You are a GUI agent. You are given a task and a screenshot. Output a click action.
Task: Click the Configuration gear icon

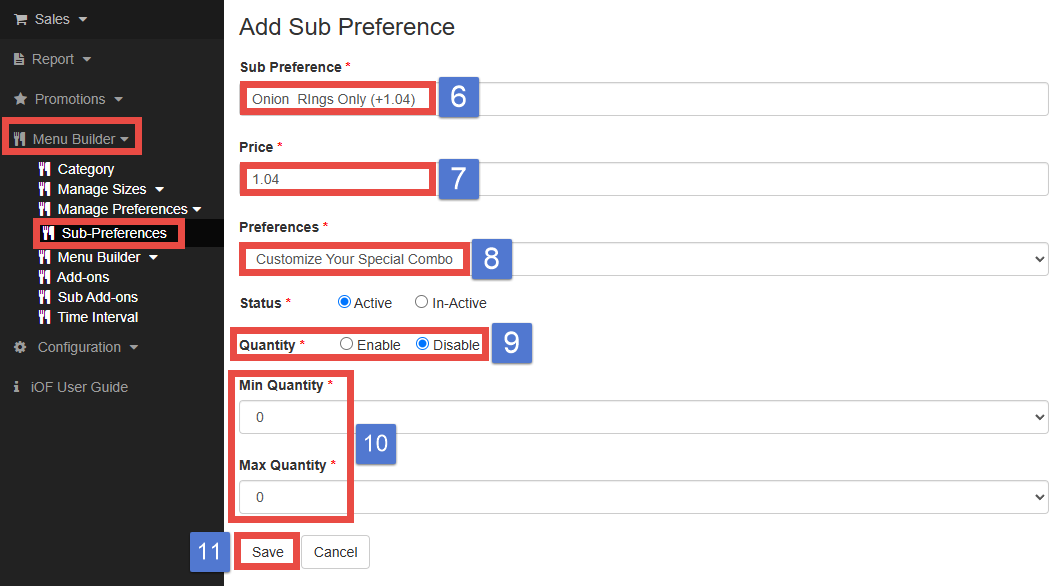(20, 347)
